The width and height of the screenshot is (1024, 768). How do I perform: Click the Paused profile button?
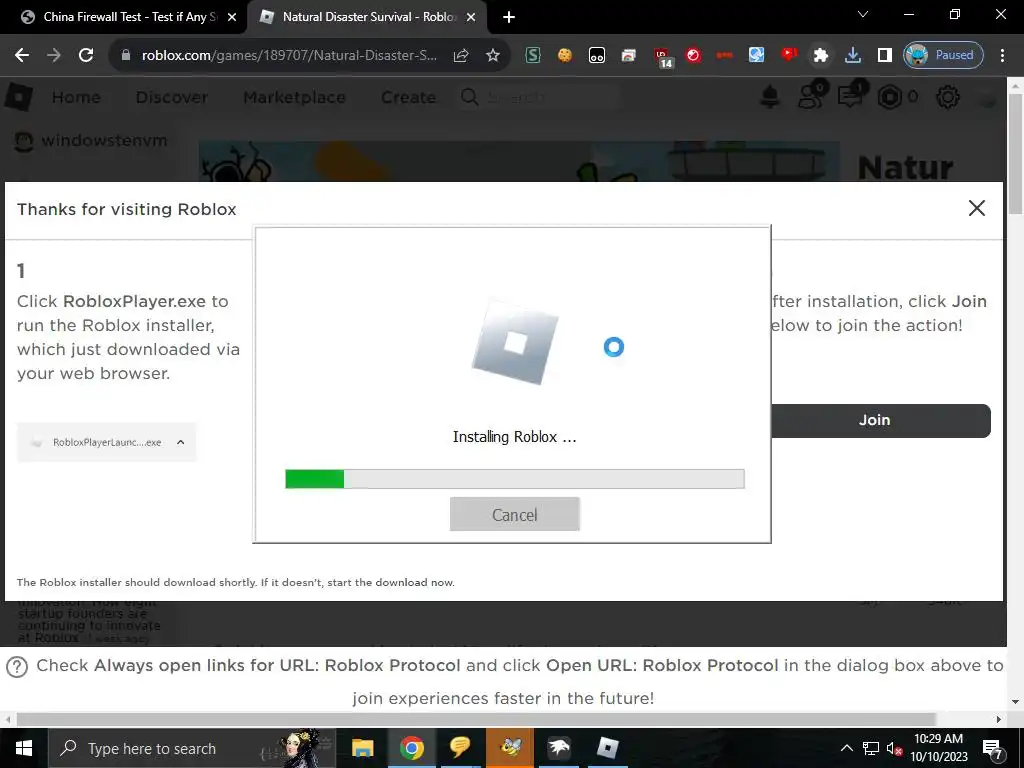[943, 56]
